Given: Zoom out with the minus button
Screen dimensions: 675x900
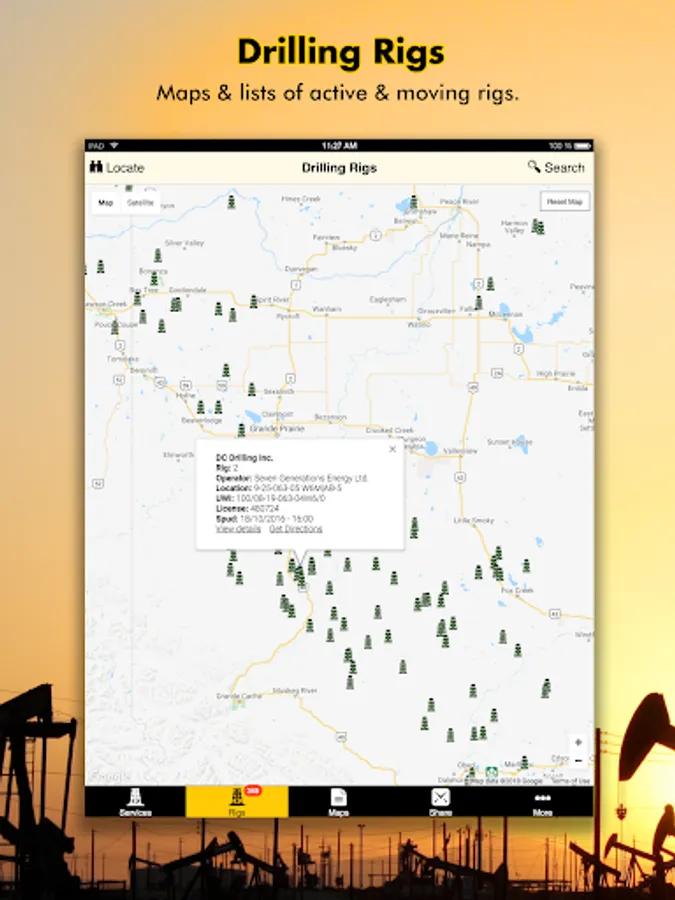Looking at the screenshot, I should 578,761.
